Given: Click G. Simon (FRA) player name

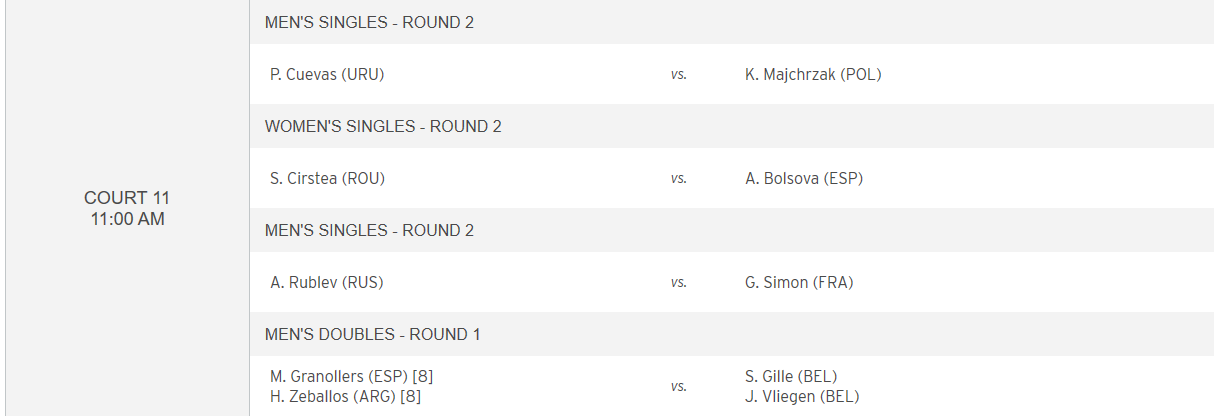Looking at the screenshot, I should tap(799, 282).
